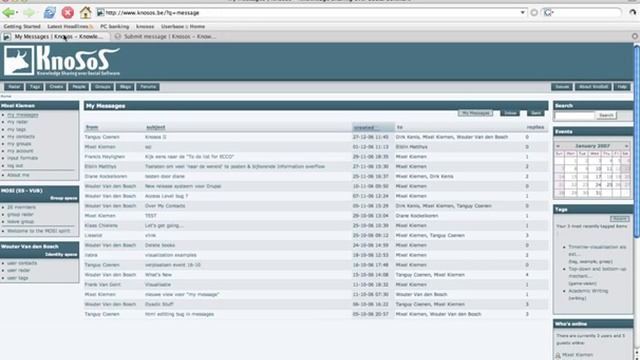Click the site icon in the address bar

(100, 13)
